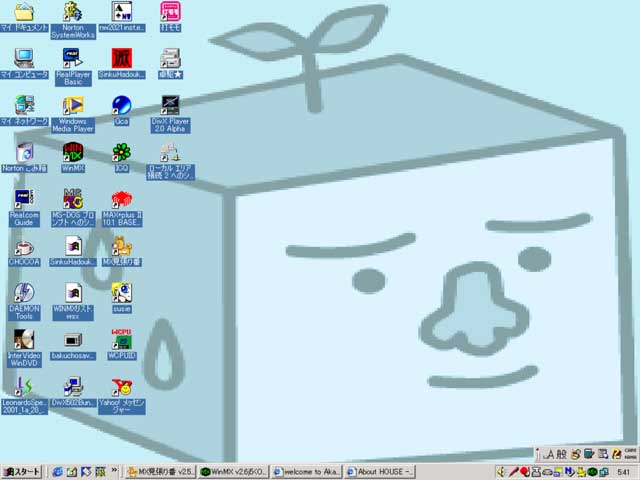Screen dimensions: 640x480
Task: Click the susie desktop icon
Action: tap(121, 292)
